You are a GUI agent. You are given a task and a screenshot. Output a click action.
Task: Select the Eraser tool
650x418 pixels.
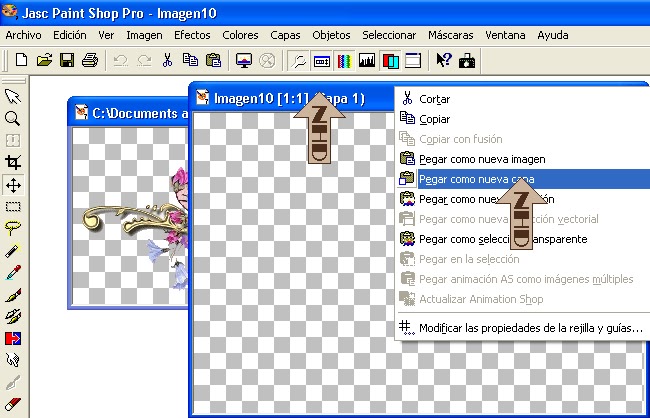(x=13, y=403)
